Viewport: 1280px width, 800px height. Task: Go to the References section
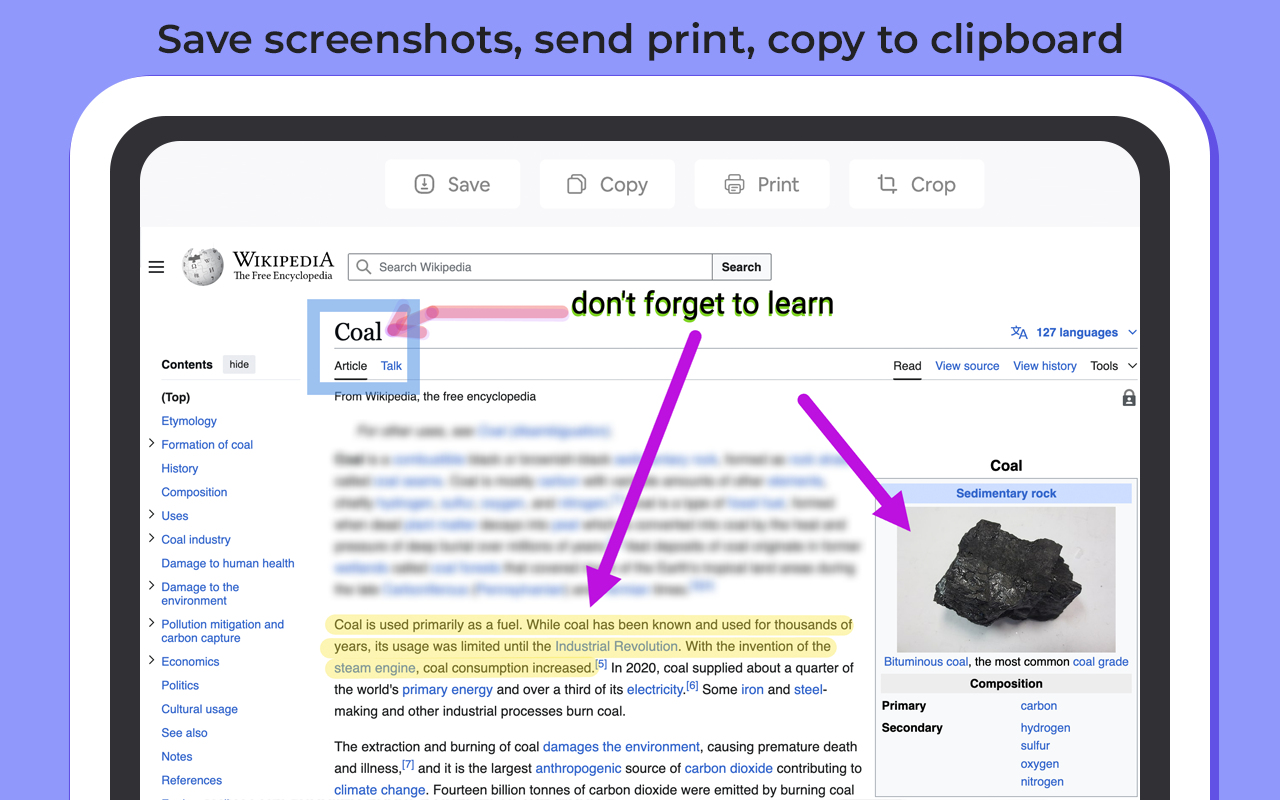coord(192,780)
